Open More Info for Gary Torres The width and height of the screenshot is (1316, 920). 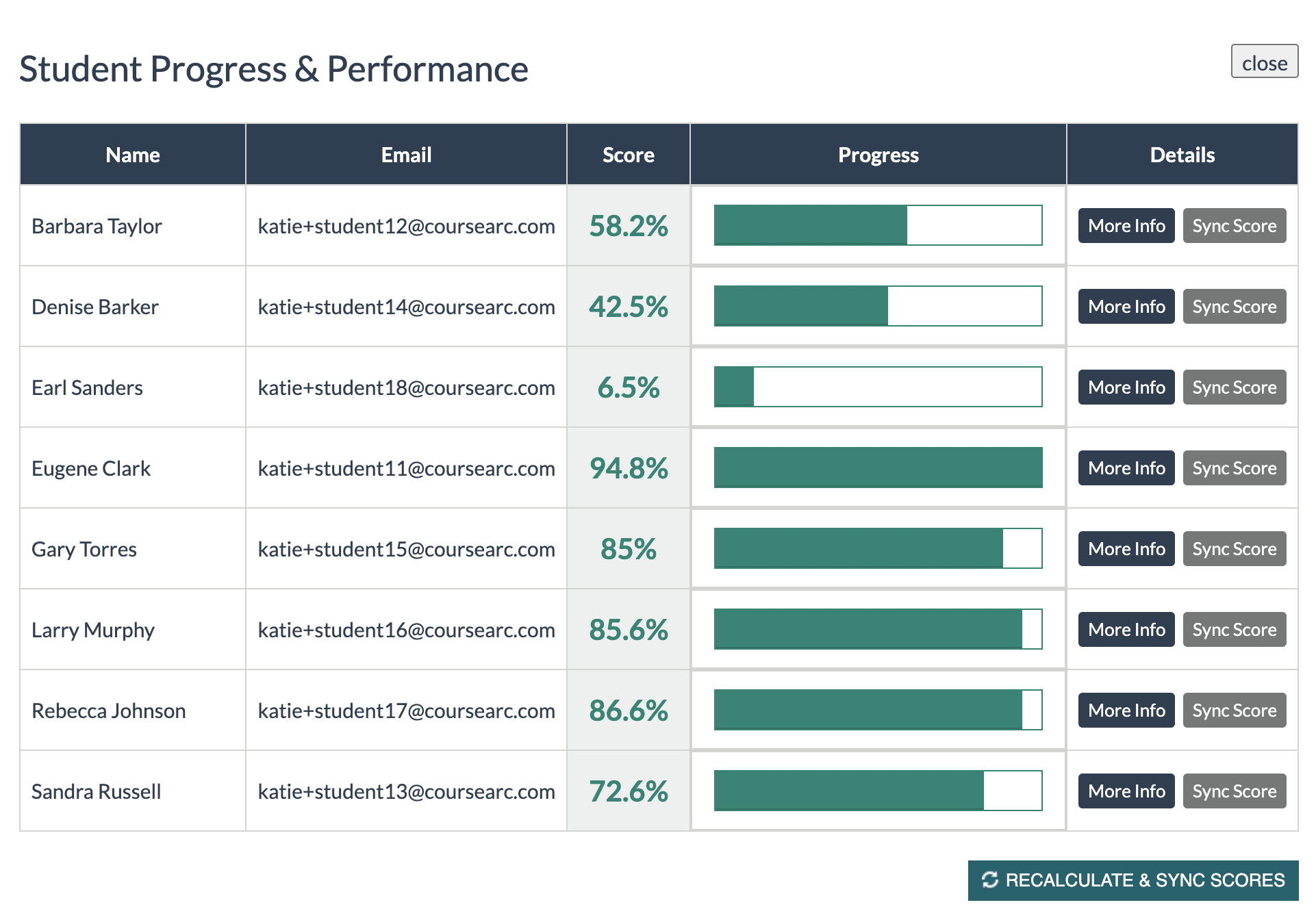click(1126, 548)
